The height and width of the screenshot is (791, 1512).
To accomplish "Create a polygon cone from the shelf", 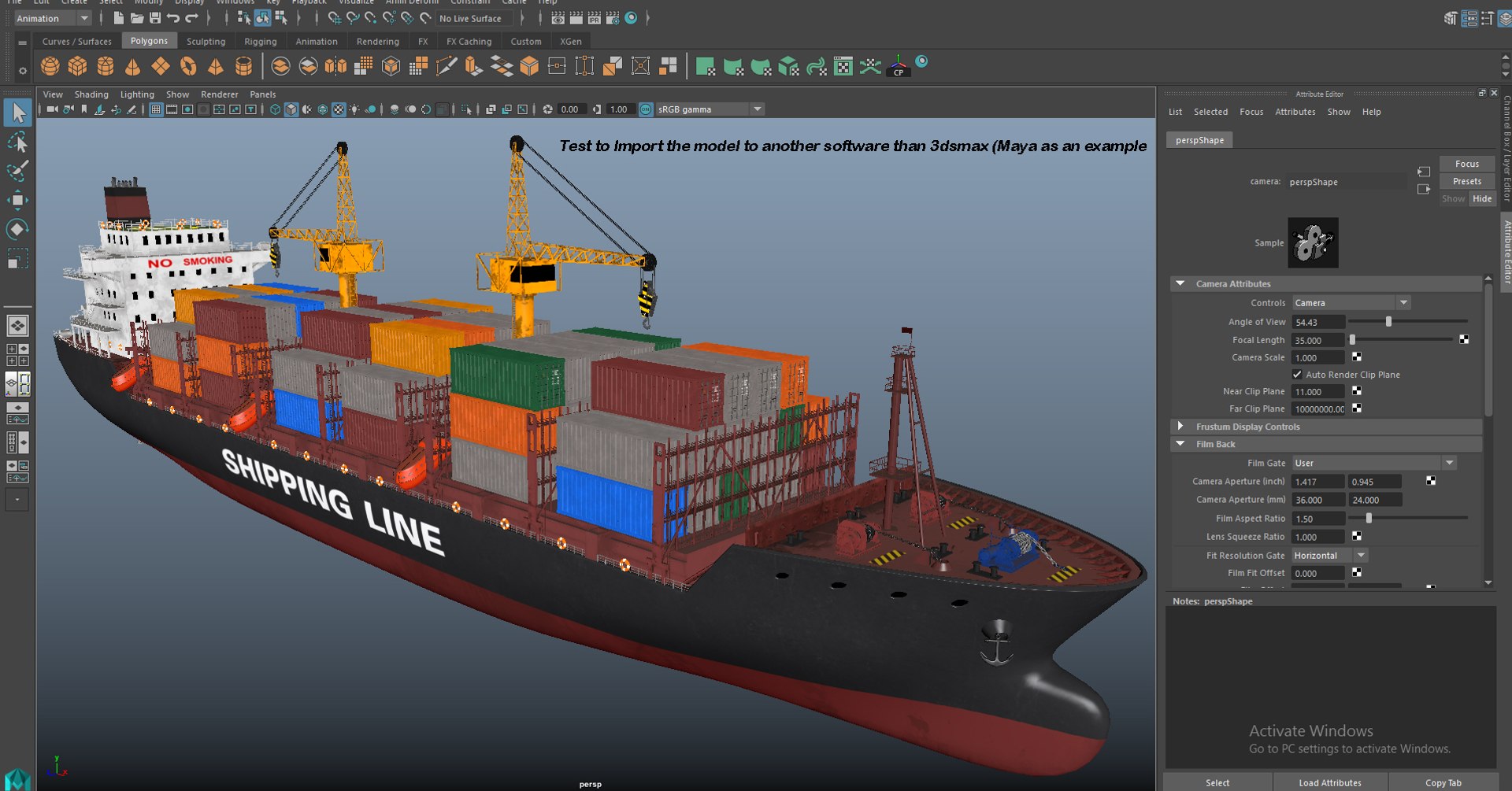I will pos(132,67).
